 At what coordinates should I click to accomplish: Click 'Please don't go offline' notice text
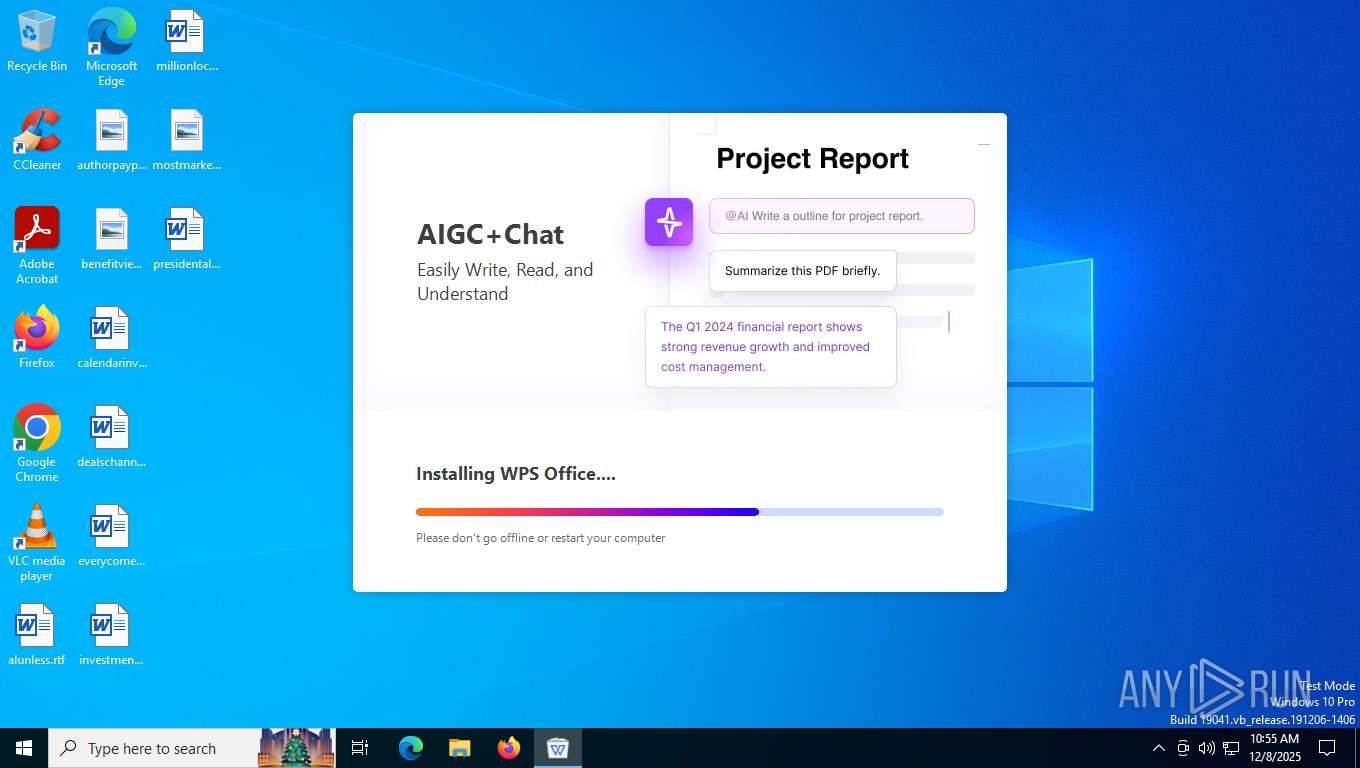tap(541, 538)
